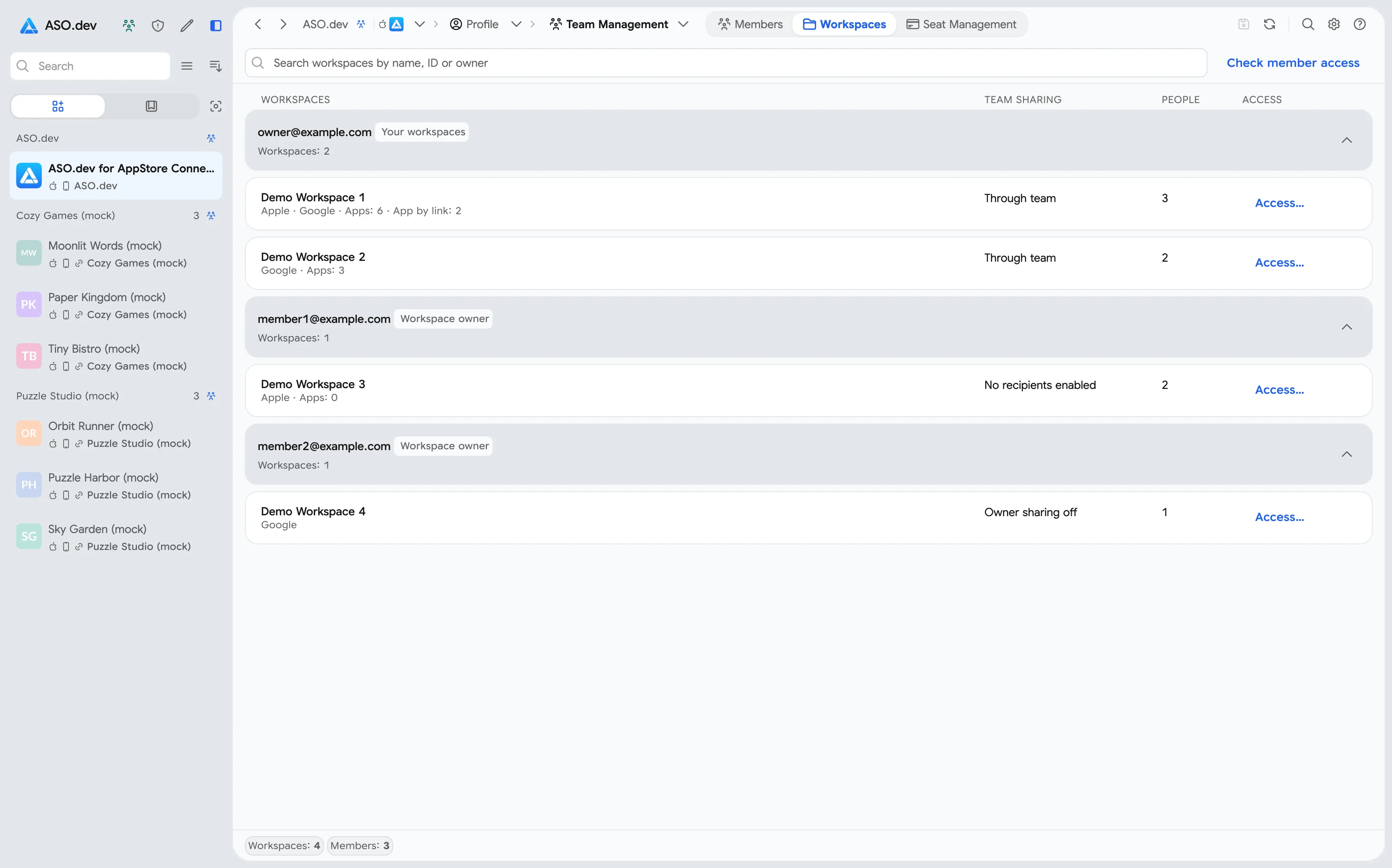The width and height of the screenshot is (1392, 868).
Task: Select the book library view segment
Action: tap(151, 106)
